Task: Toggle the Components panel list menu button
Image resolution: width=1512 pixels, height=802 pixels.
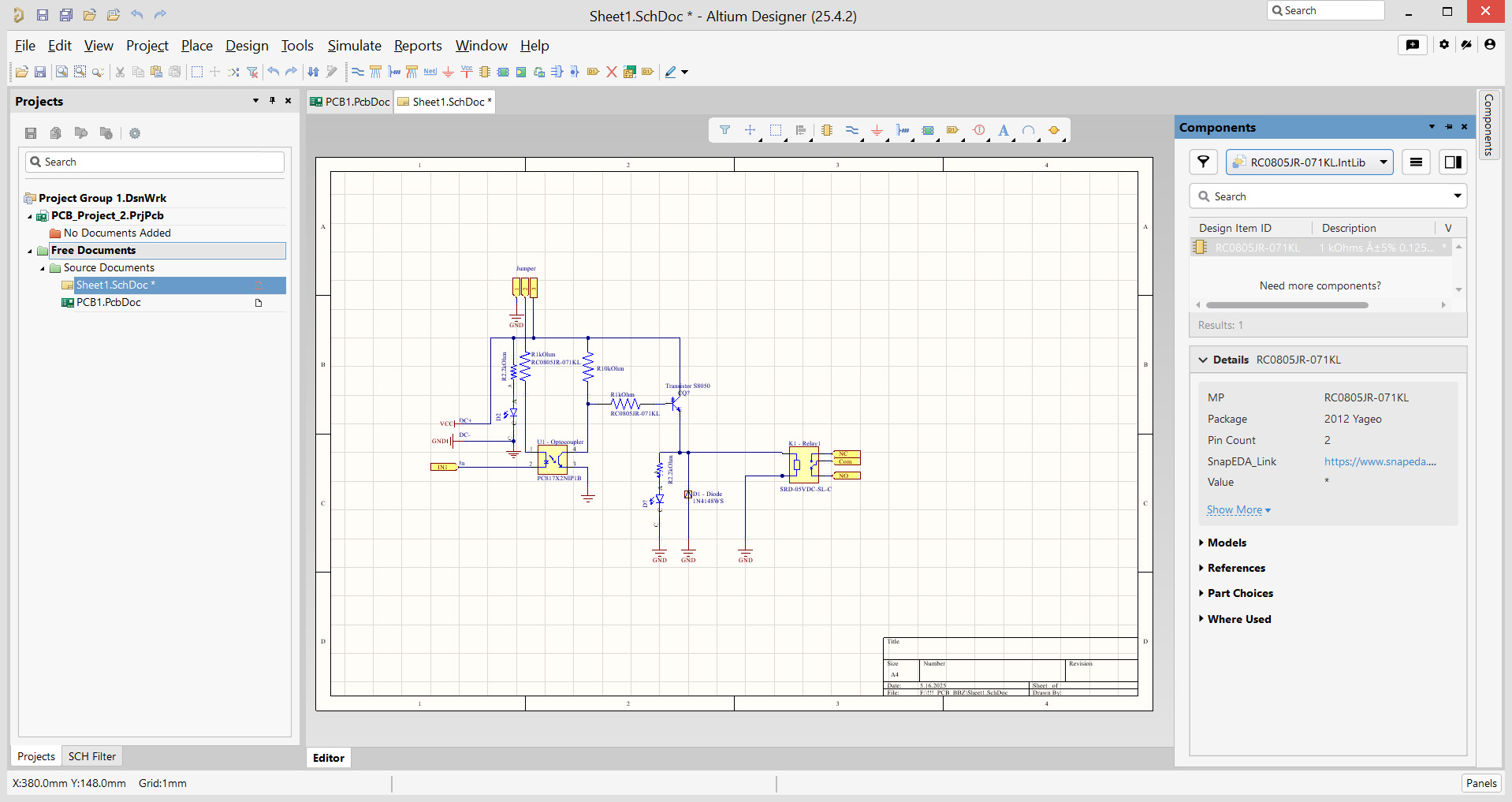Action: [x=1417, y=162]
